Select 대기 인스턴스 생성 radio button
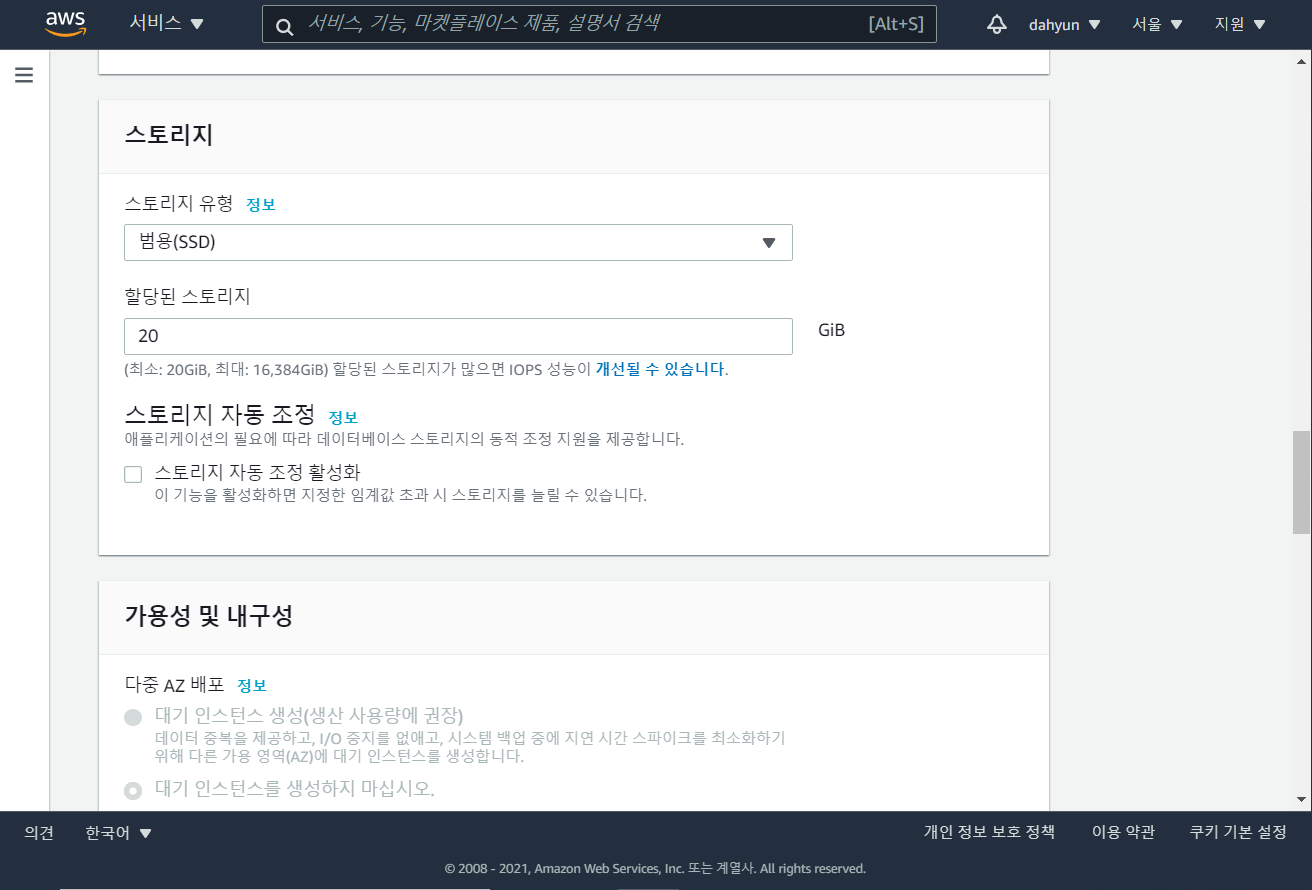Image resolution: width=1312 pixels, height=890 pixels. point(133,717)
